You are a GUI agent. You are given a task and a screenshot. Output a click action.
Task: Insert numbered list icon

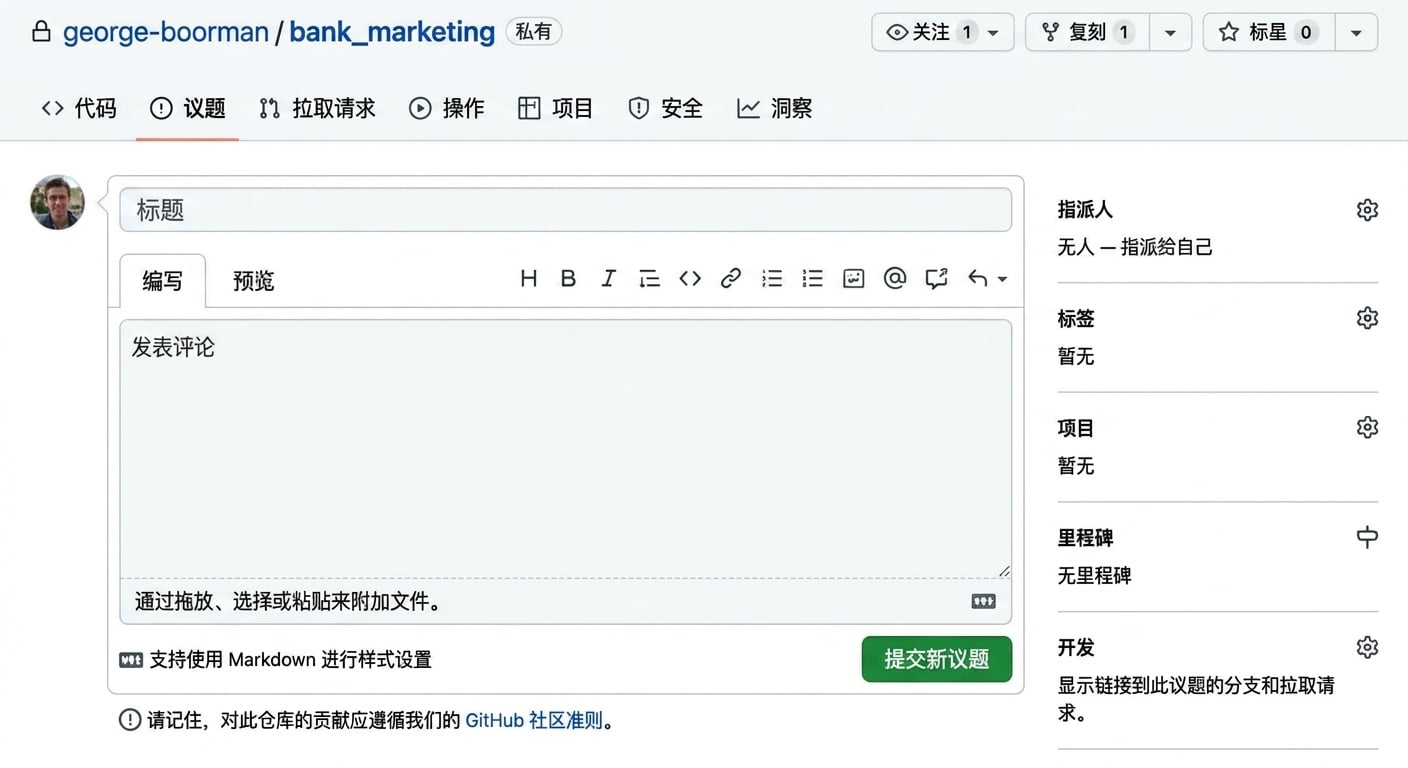pos(813,279)
